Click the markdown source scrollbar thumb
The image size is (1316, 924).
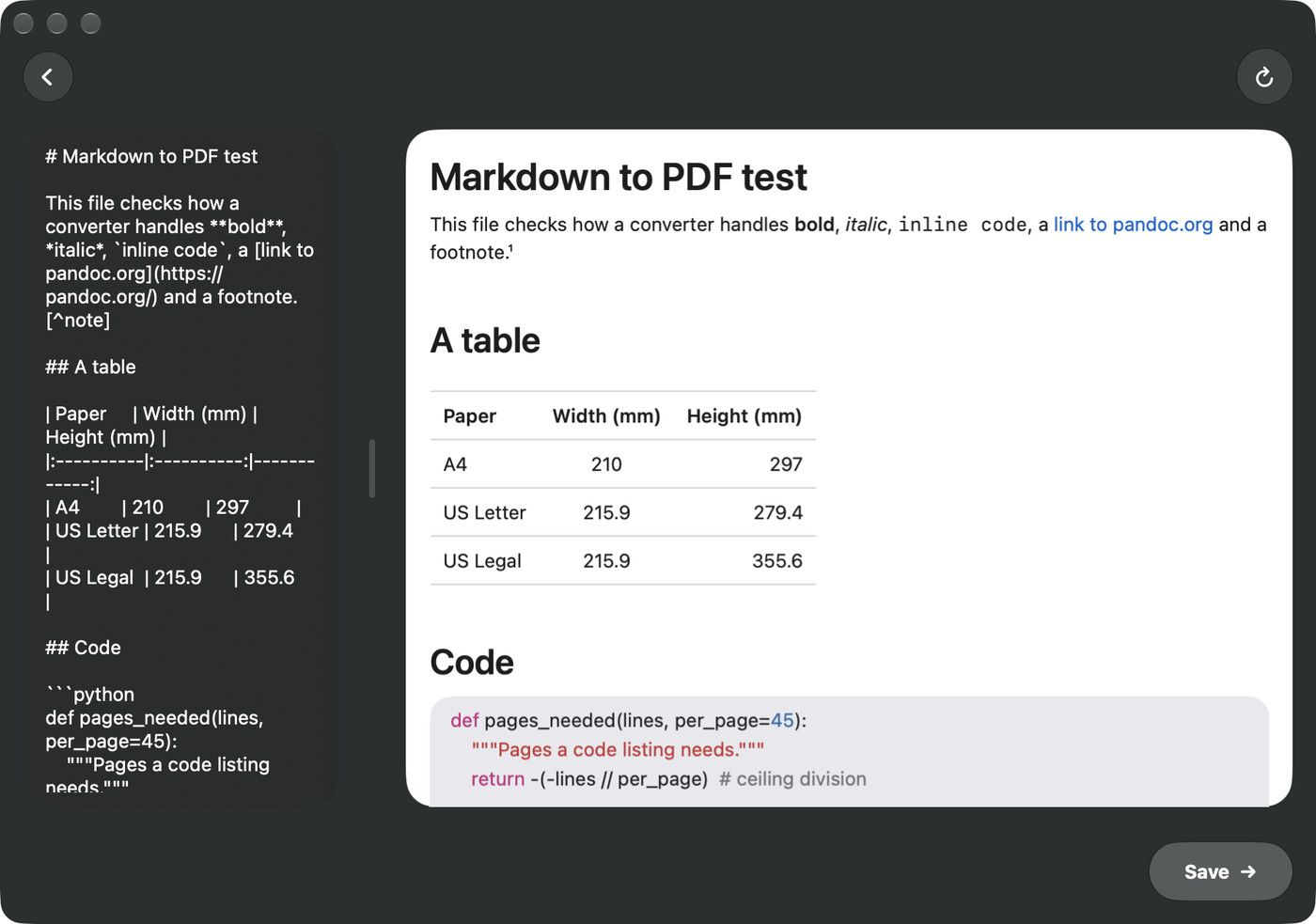pyautogui.click(x=372, y=468)
